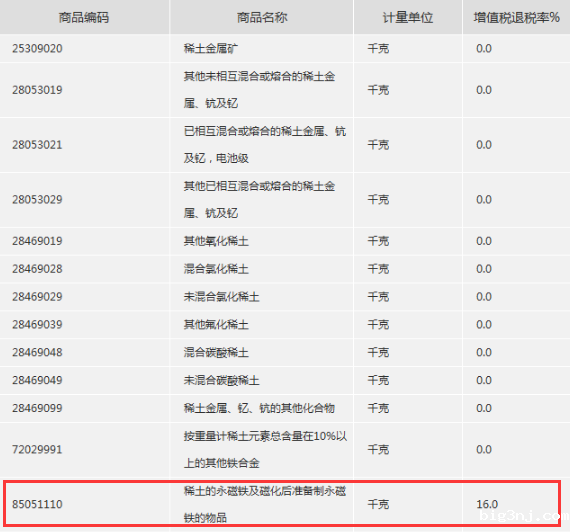This screenshot has height=532, width=570.
Task: Click the 0.0 rate in row 28469029
Action: (x=484, y=296)
